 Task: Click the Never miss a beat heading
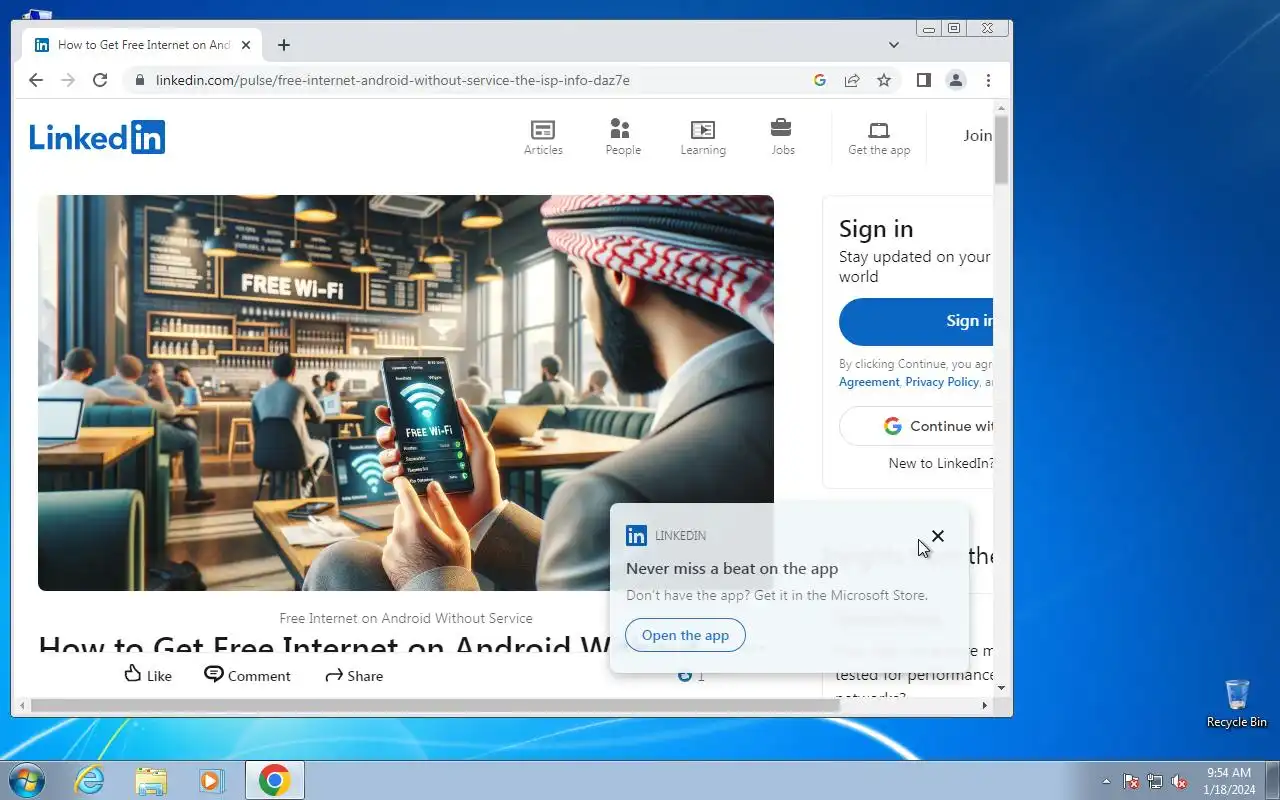tap(732, 568)
